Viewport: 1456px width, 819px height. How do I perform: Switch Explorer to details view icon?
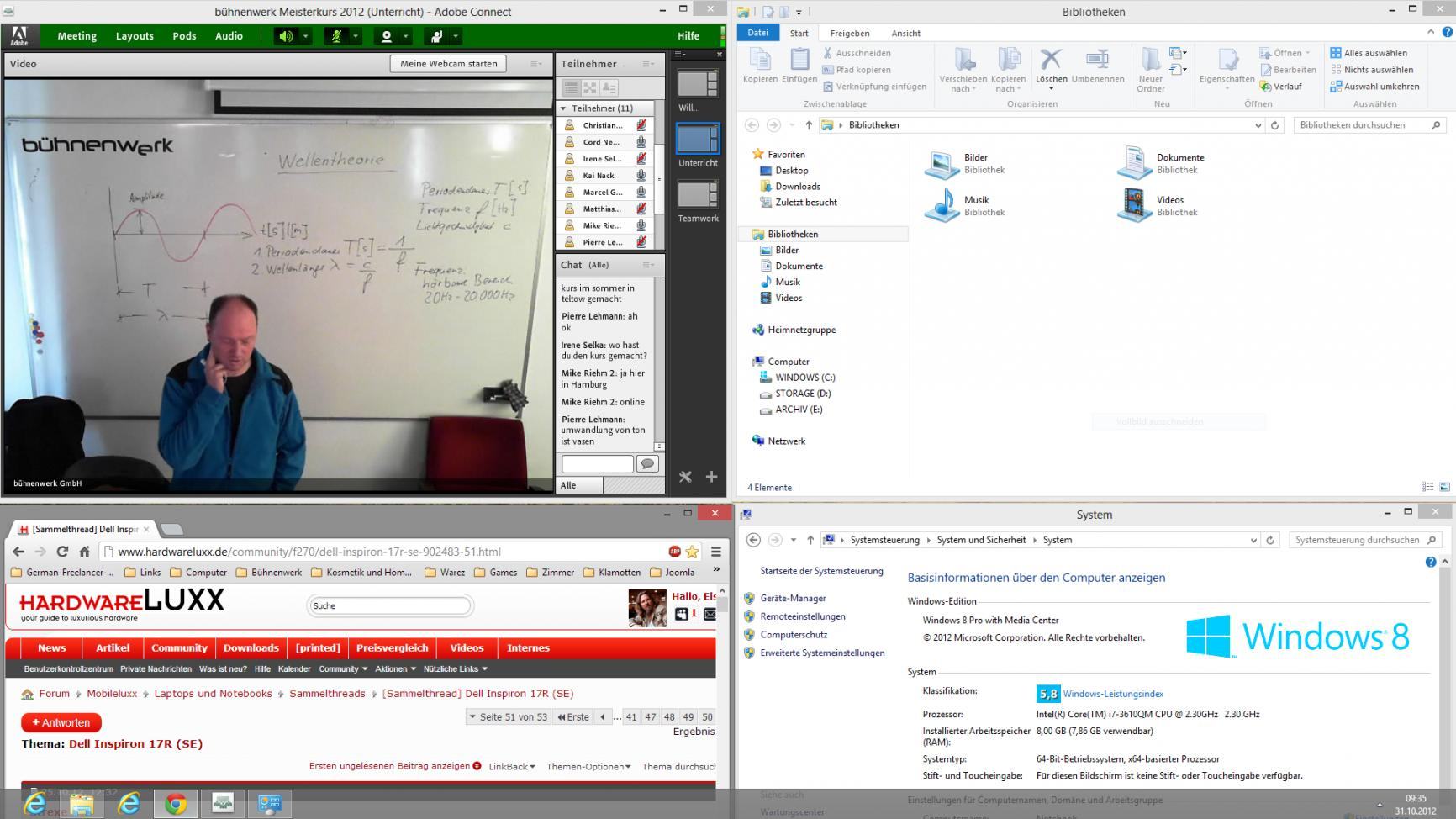coord(1427,487)
